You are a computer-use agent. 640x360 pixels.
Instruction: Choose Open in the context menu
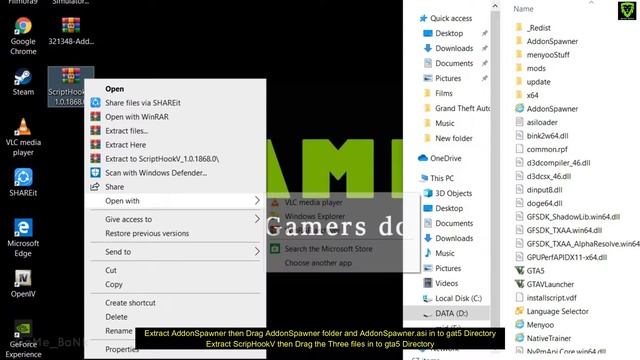pyautogui.click(x=114, y=89)
